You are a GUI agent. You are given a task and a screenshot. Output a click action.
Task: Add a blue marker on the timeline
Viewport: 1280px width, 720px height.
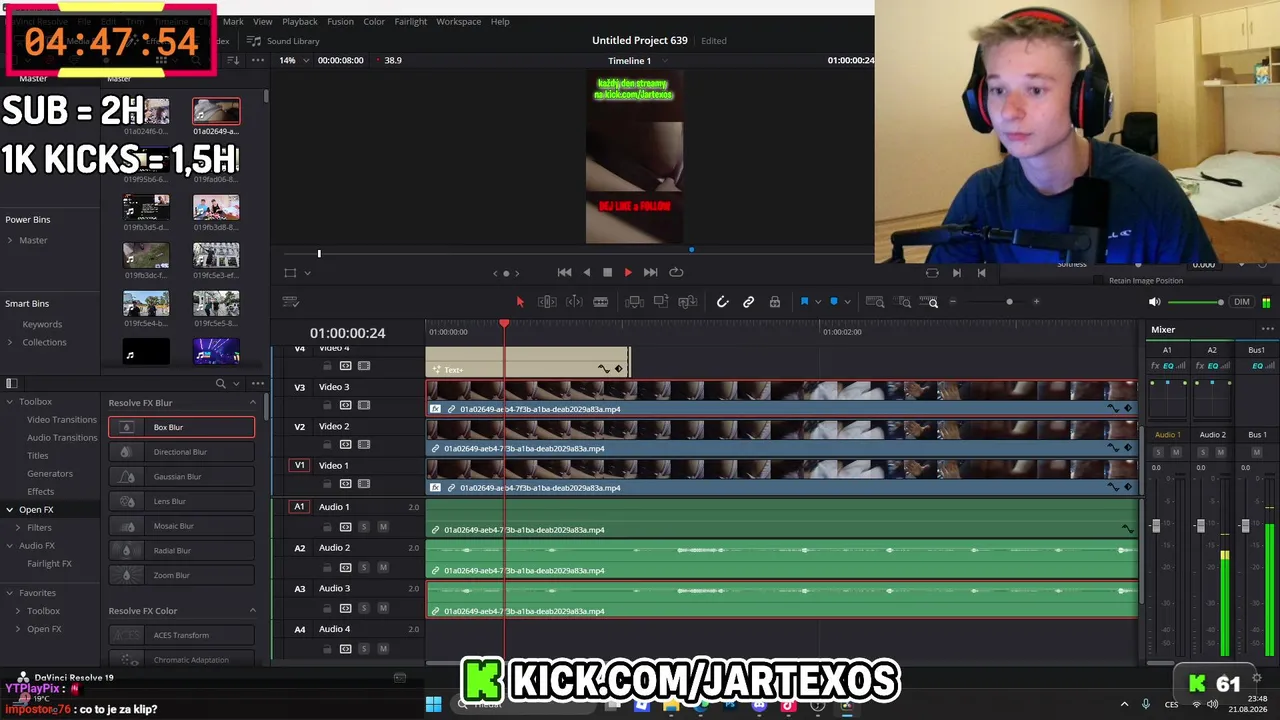pos(834,302)
